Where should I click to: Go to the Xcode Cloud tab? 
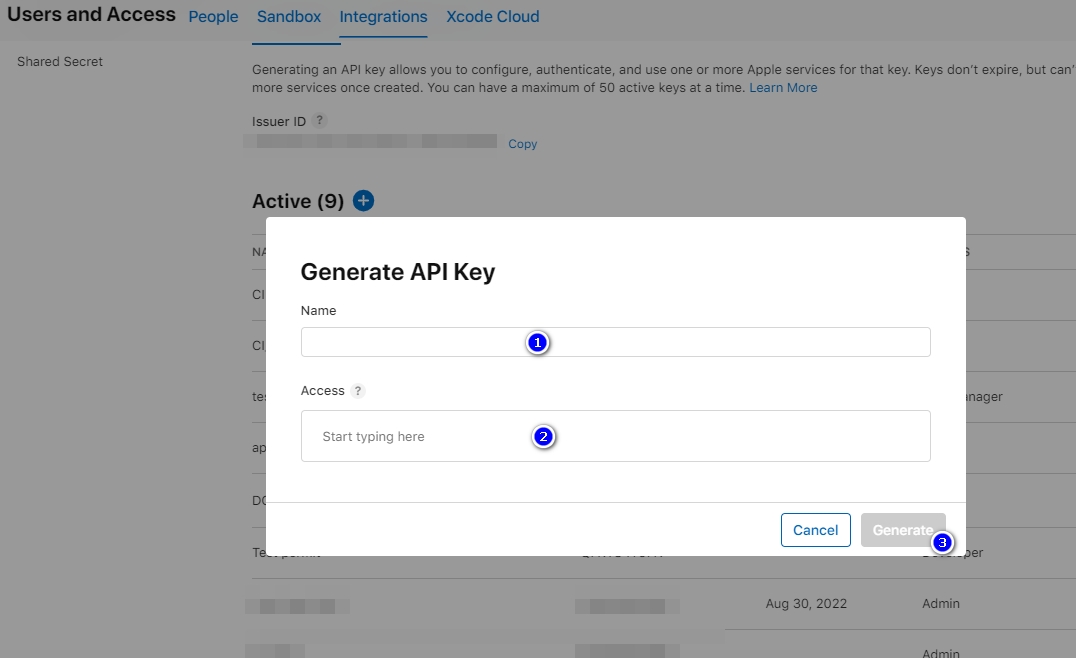tap(492, 17)
